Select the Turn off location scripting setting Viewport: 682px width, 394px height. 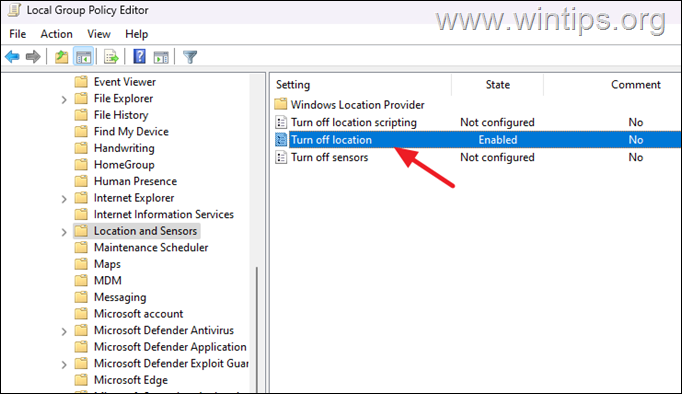[354, 122]
